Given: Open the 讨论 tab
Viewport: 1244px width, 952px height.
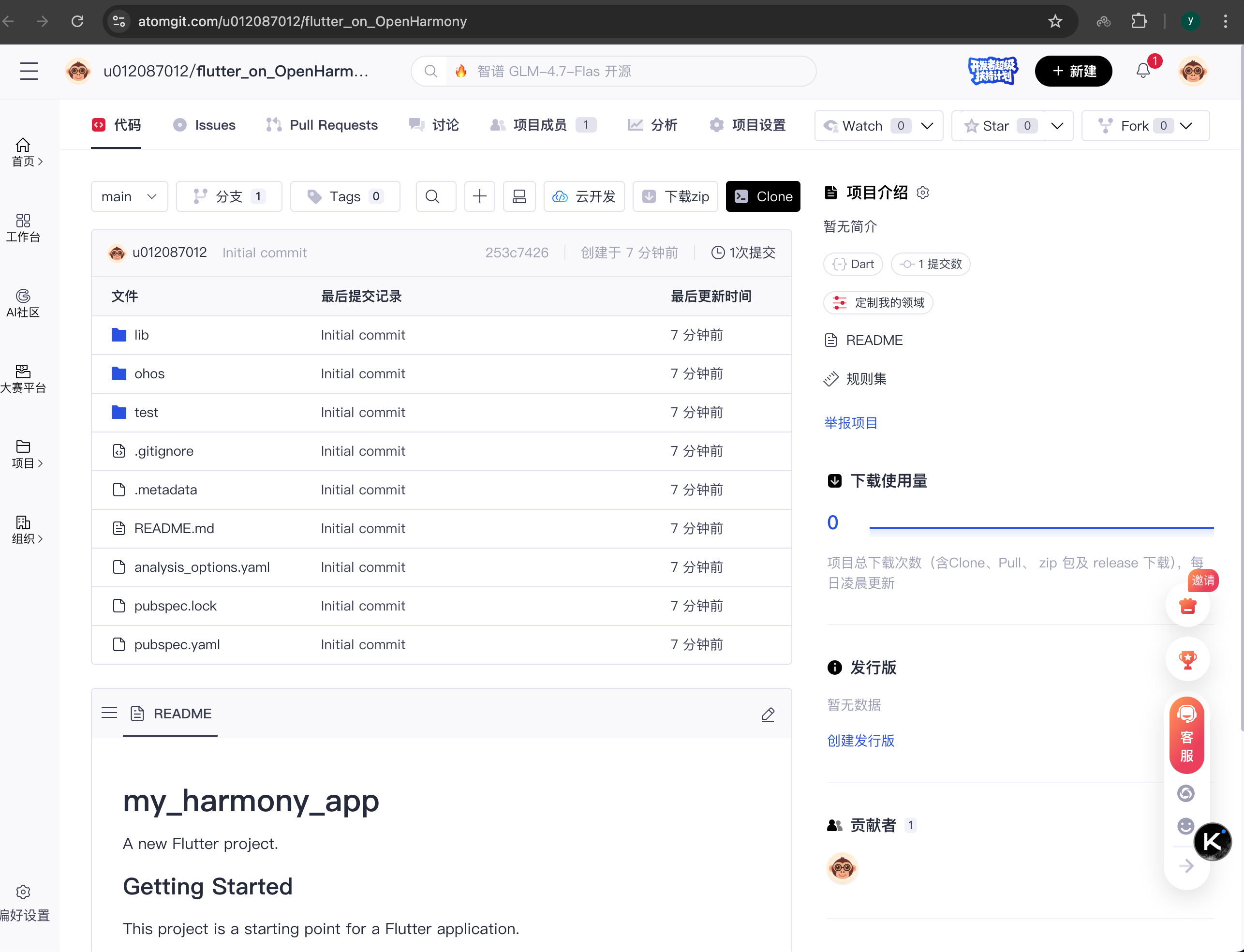Looking at the screenshot, I should point(434,125).
